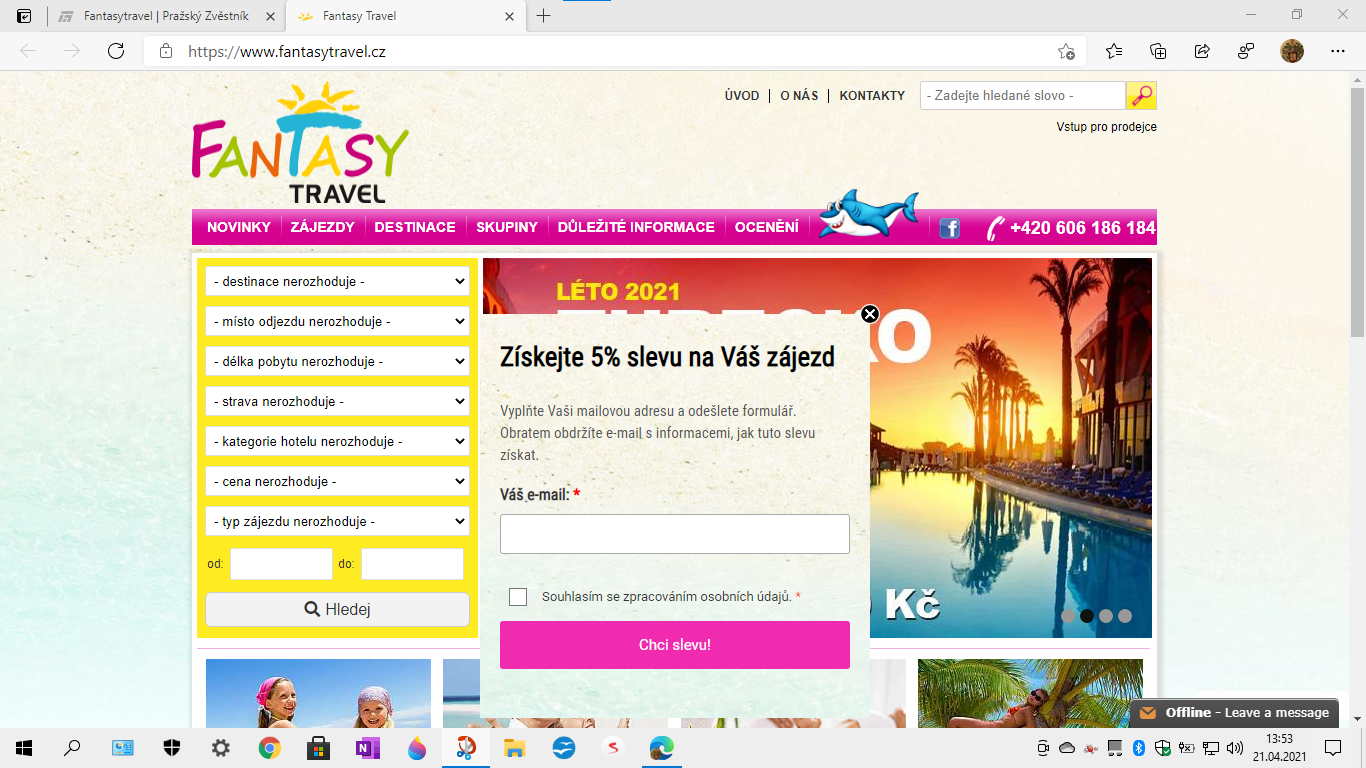Open ZÁJEZDY in the pink menu
This screenshot has height=768, width=1366.
322,228
